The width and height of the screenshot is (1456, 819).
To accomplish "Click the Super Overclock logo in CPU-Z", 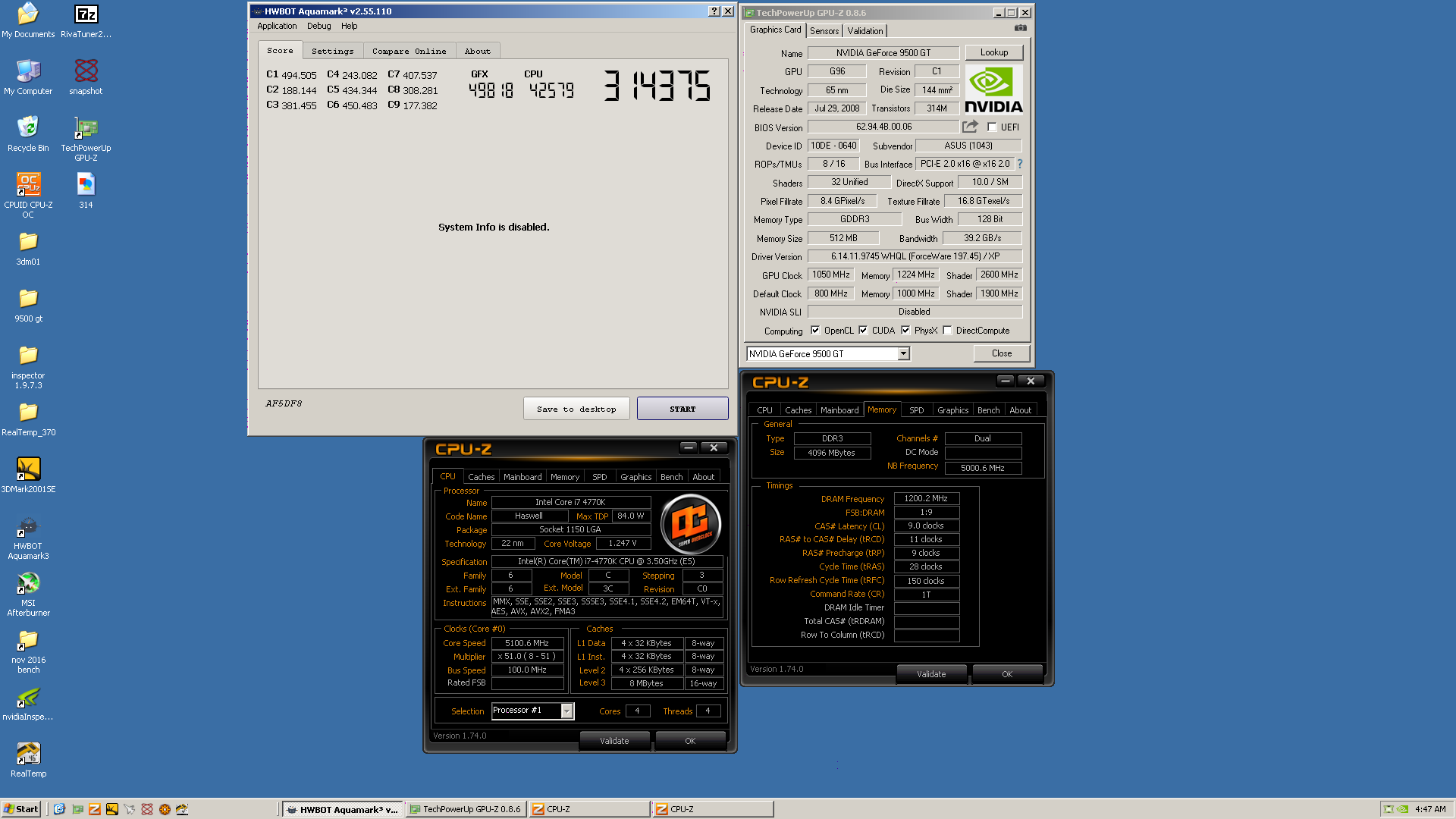I will click(690, 523).
